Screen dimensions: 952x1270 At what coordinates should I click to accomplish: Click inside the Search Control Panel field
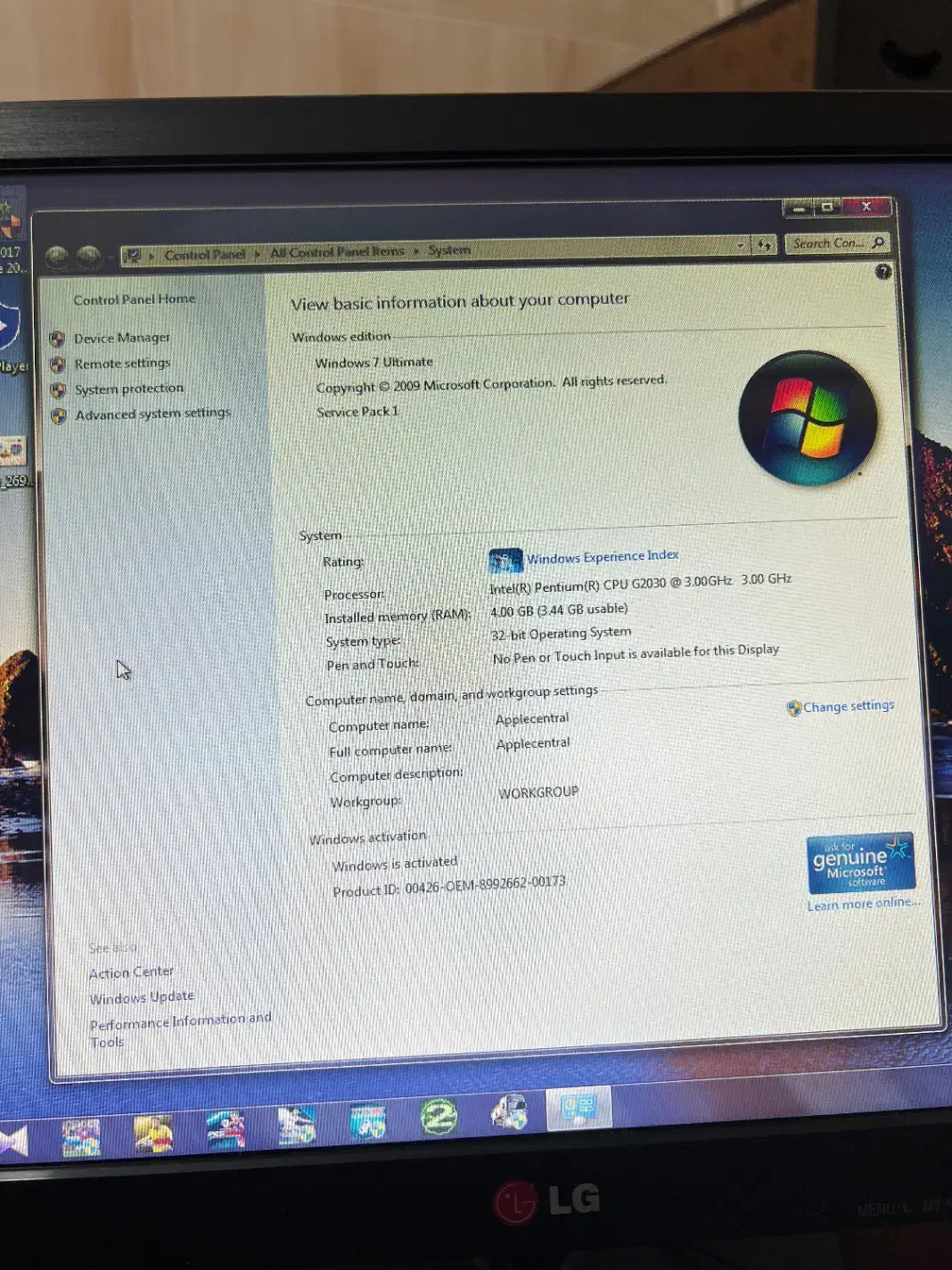coord(826,243)
